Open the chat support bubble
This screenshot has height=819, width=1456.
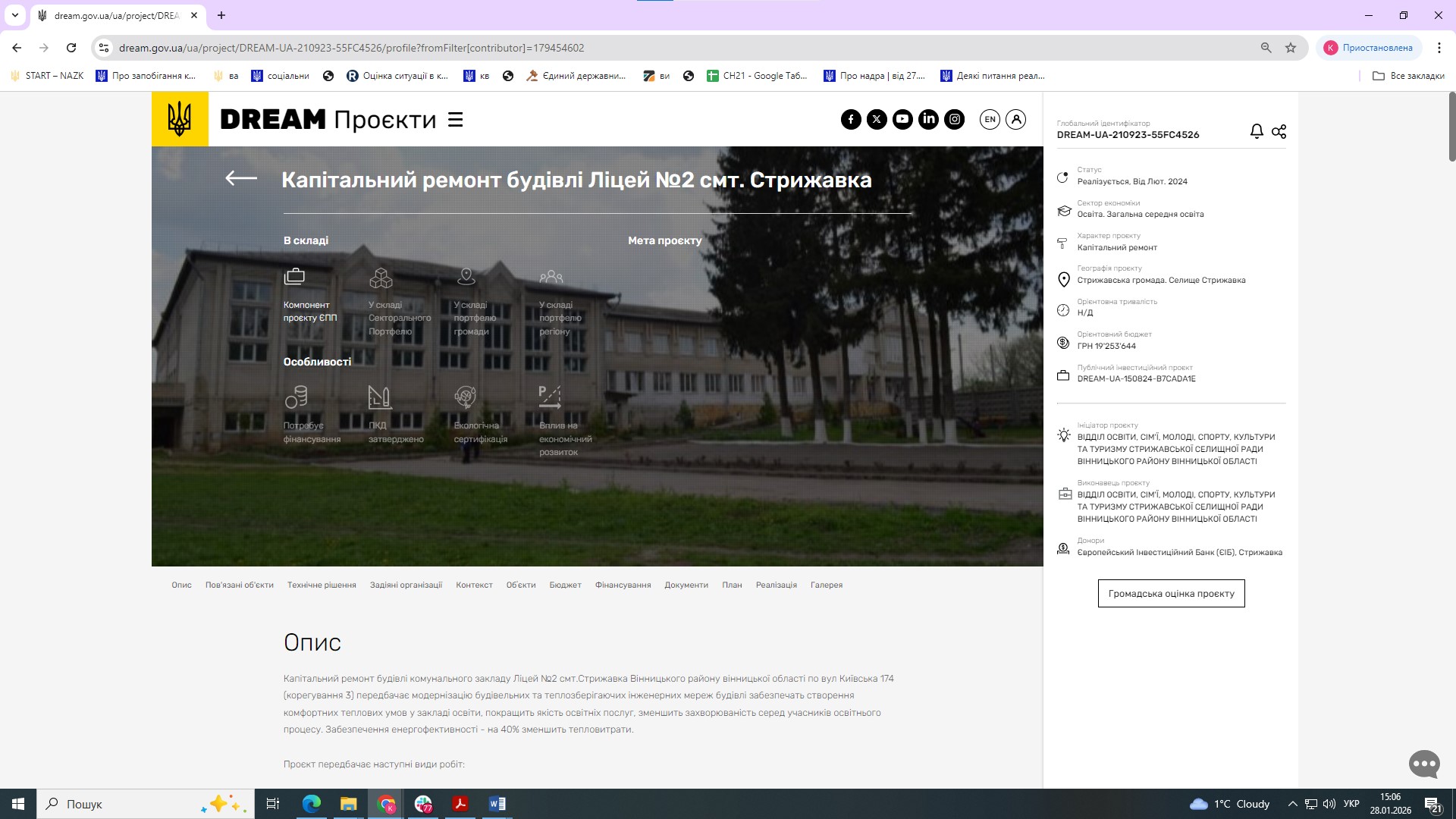tap(1423, 764)
